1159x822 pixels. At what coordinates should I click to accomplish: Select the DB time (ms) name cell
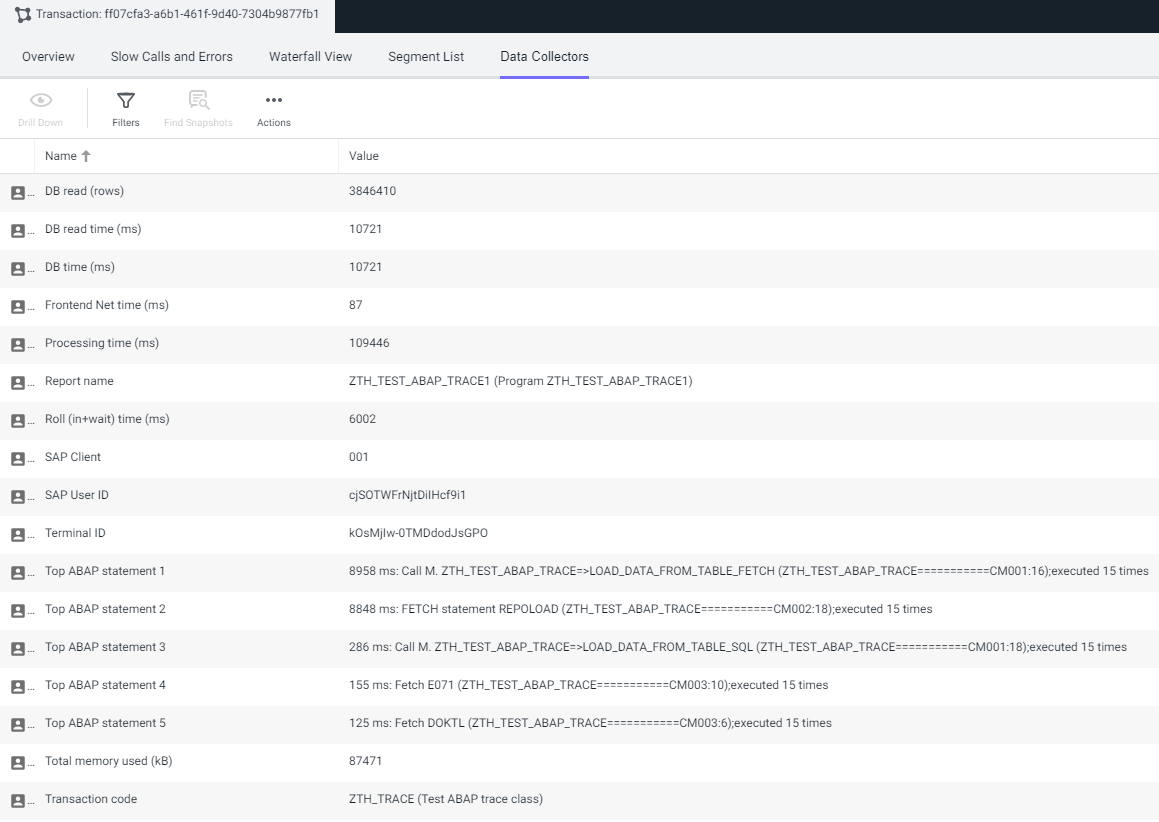pyautogui.click(x=80, y=267)
